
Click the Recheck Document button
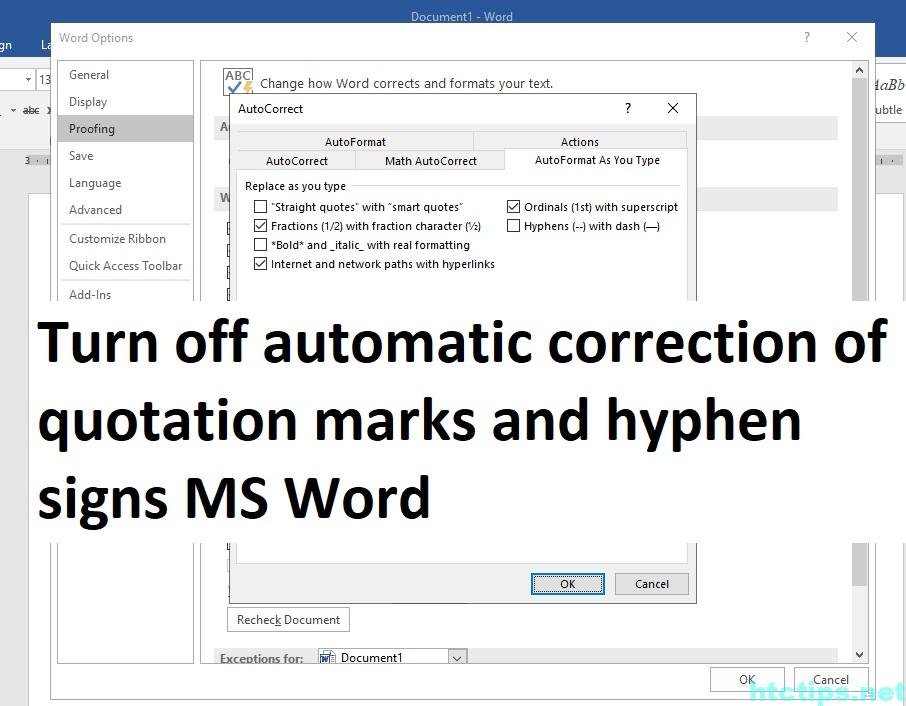288,619
